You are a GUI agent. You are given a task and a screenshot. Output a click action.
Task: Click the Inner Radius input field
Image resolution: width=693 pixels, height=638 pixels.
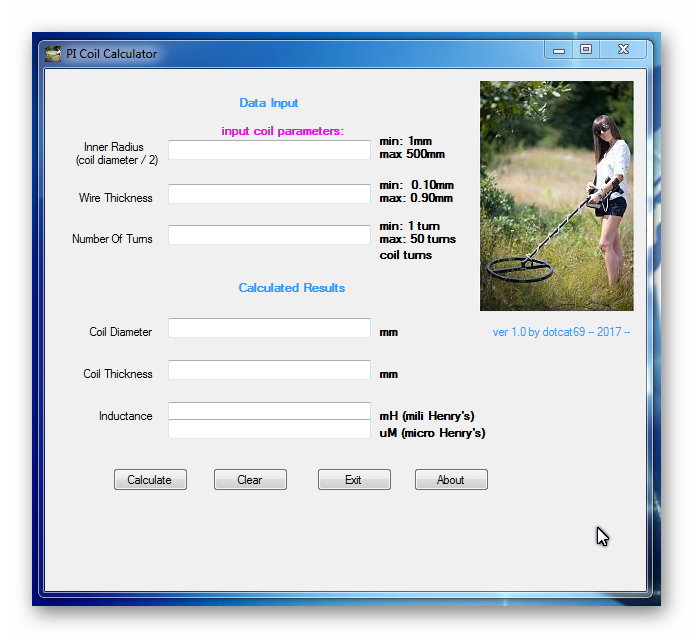(x=269, y=150)
